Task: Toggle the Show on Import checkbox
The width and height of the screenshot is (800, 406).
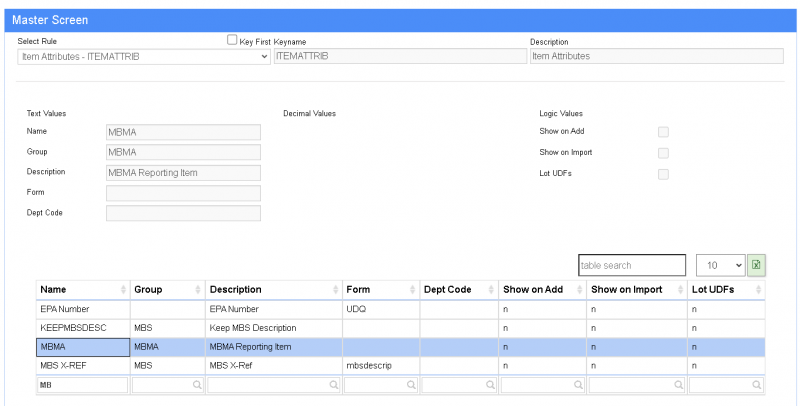Action: click(x=663, y=153)
